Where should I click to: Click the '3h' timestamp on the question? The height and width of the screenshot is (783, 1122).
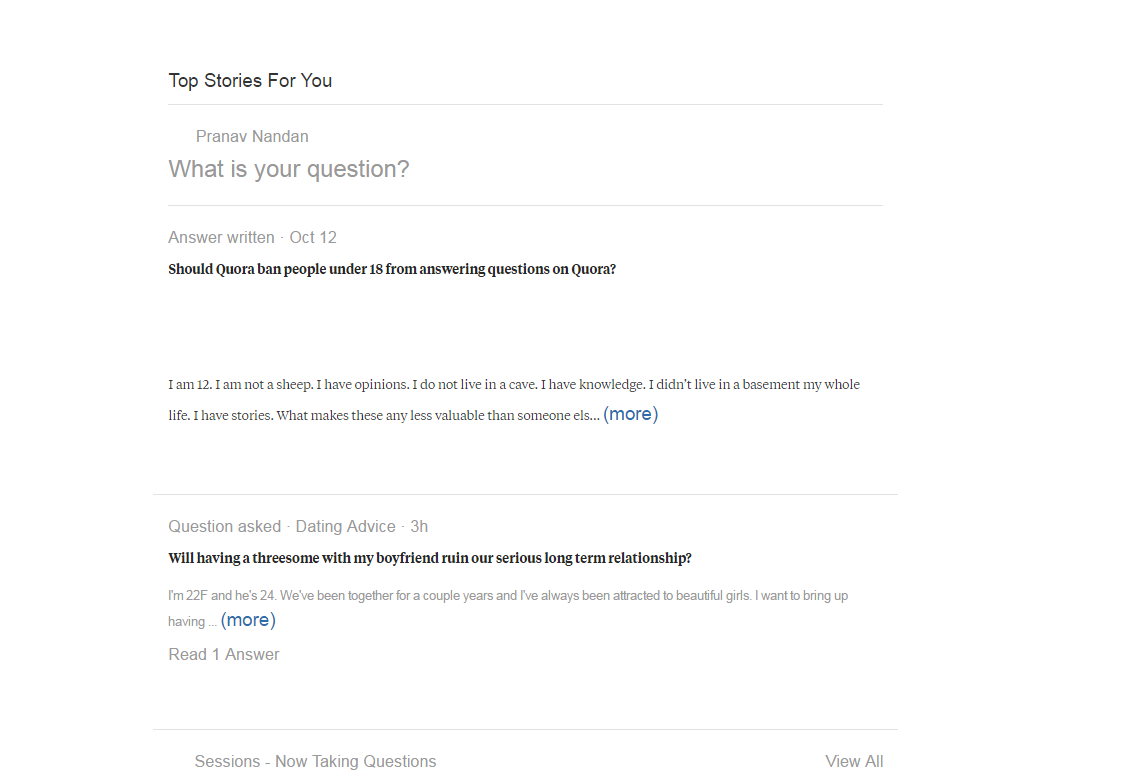point(417,526)
